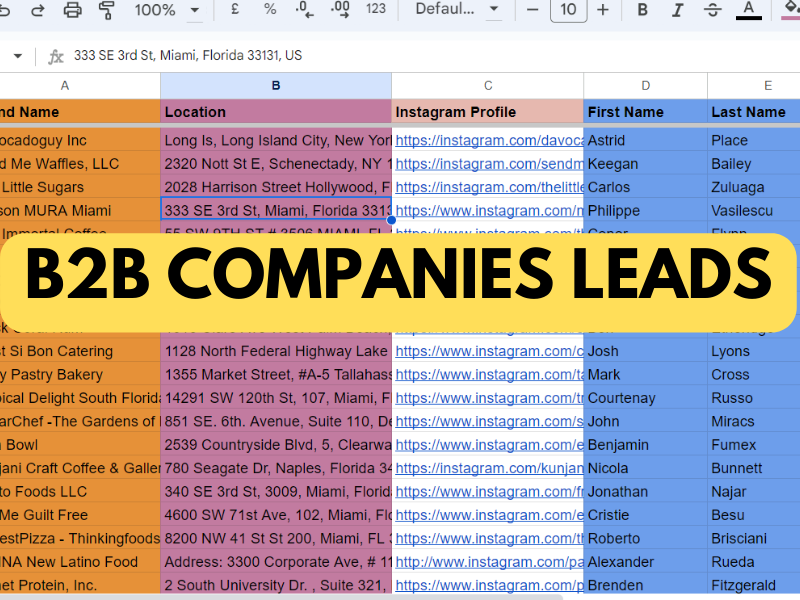Select column B header
The width and height of the screenshot is (800, 600).
(275, 86)
